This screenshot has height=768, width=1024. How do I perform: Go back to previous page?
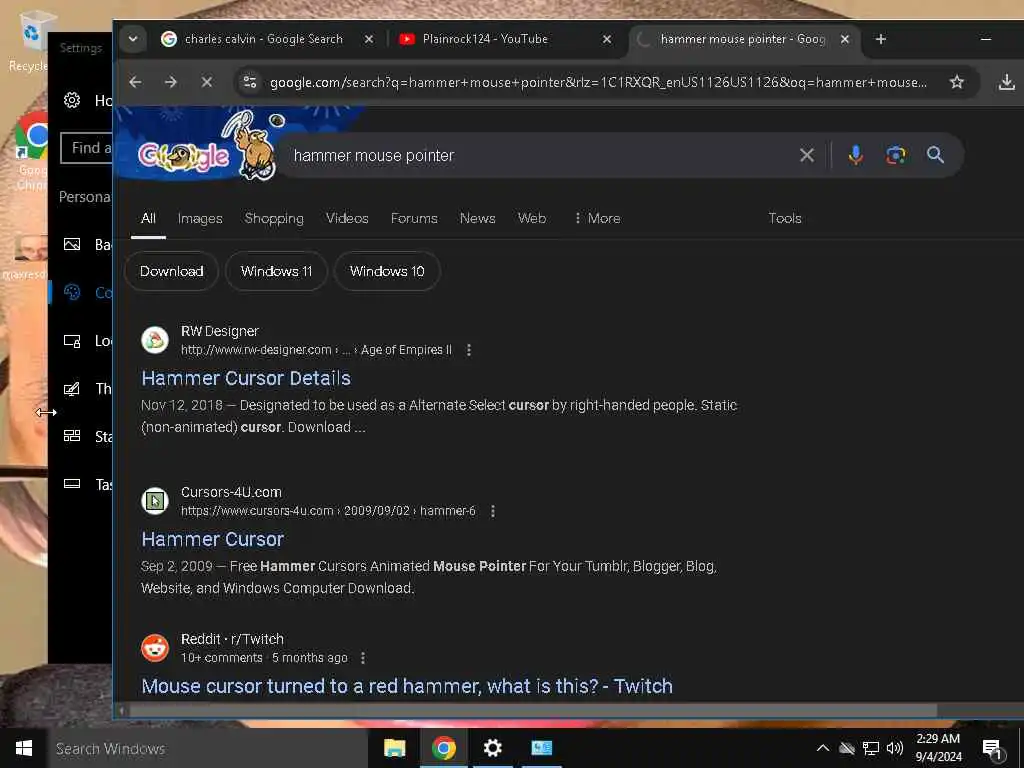(135, 82)
